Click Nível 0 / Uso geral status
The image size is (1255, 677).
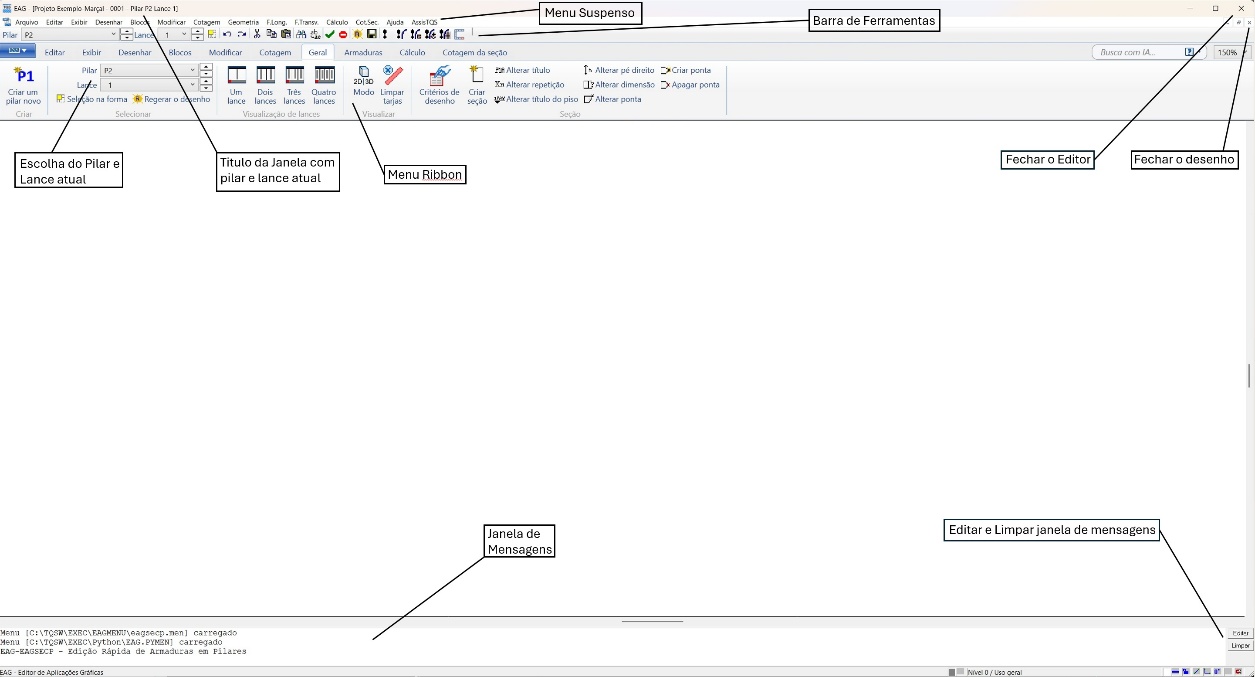[x=994, y=672]
